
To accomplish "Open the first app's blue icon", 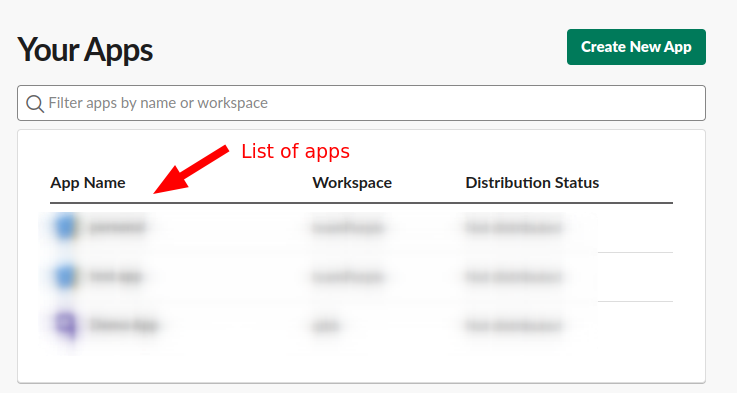I will tap(65, 227).
